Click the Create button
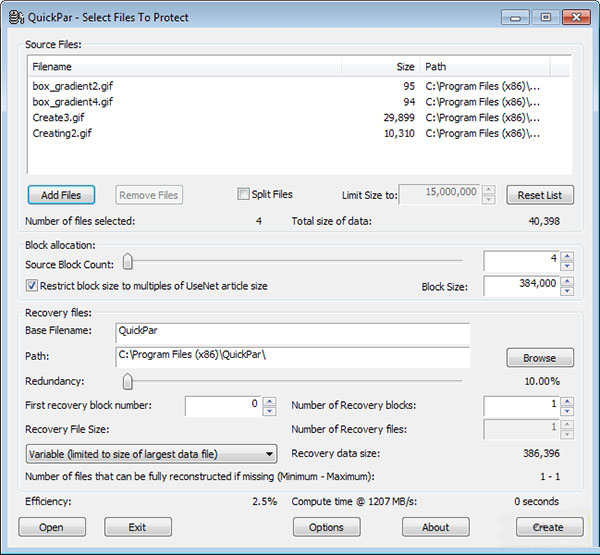The height and width of the screenshot is (555, 600). (549, 527)
